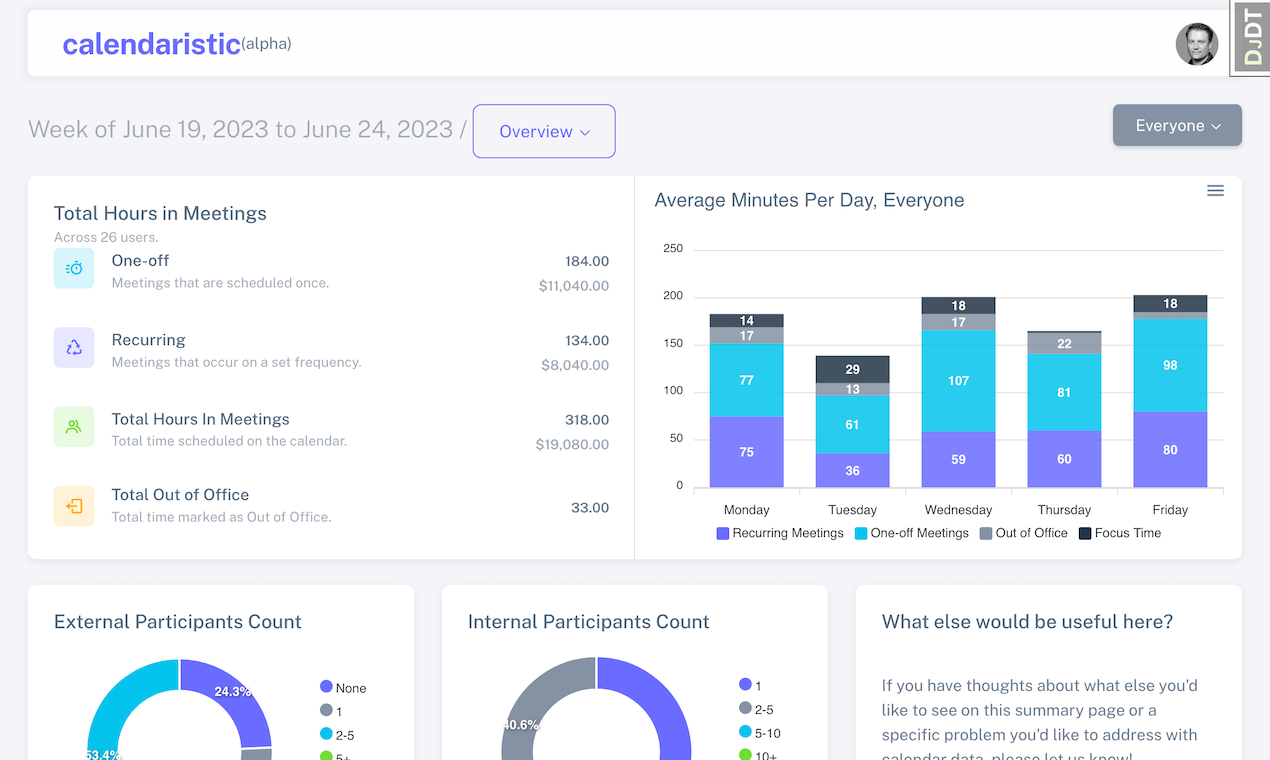The height and width of the screenshot is (760, 1270).
Task: Click the Friday axis label
Action: coord(1170,510)
